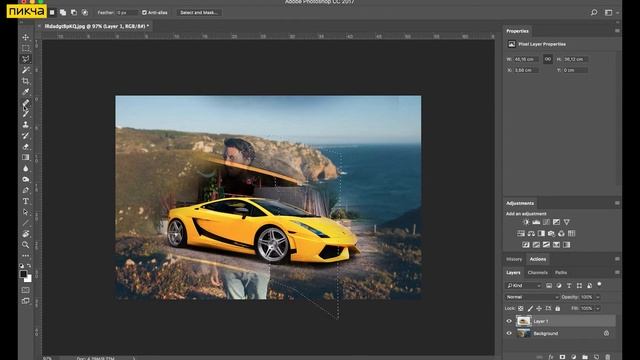The height and width of the screenshot is (360, 640).
Task: Switch to the Paths tab
Action: (561, 273)
